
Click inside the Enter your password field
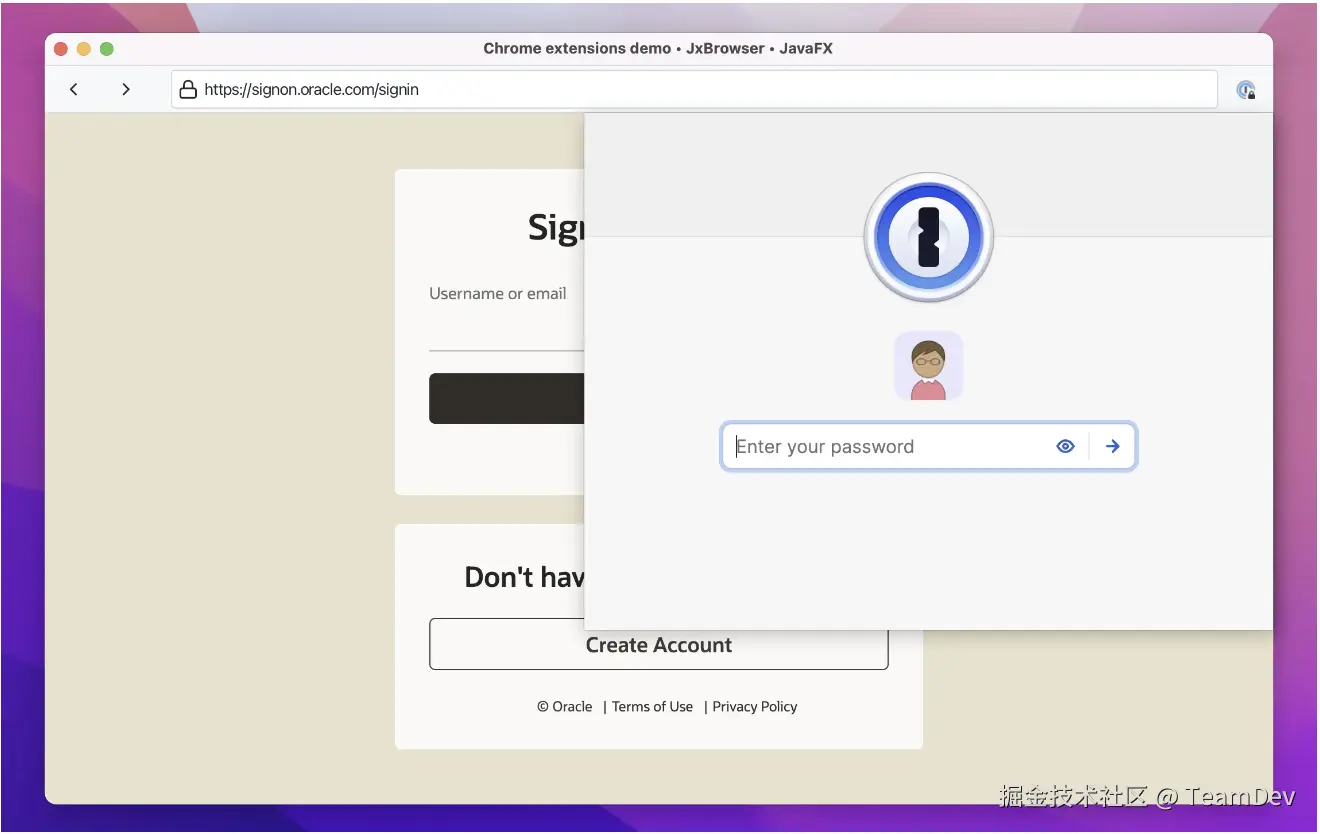tap(880, 446)
